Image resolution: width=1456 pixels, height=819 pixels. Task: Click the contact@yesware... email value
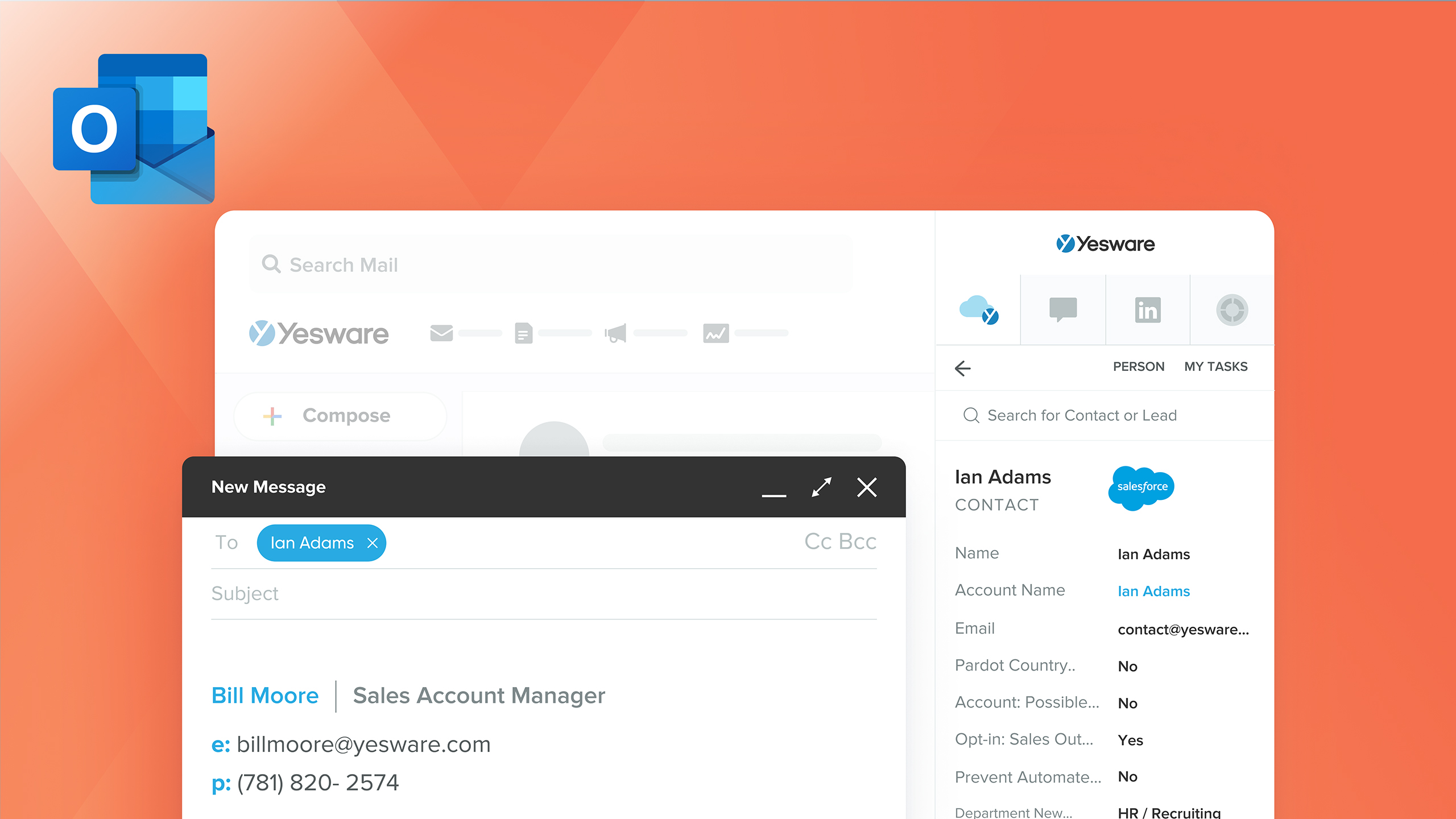pos(1183,630)
